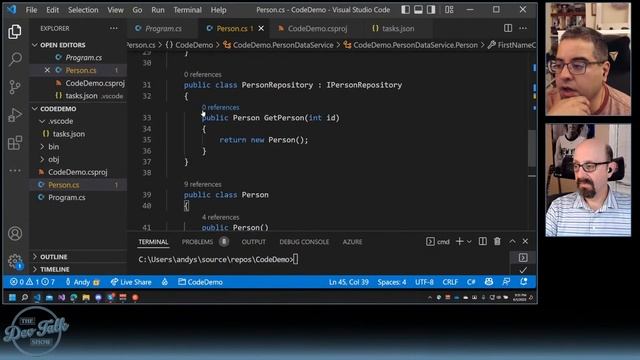Open errors and warnings status item
The width and height of the screenshot is (640, 360).
pyautogui.click(x=32, y=282)
